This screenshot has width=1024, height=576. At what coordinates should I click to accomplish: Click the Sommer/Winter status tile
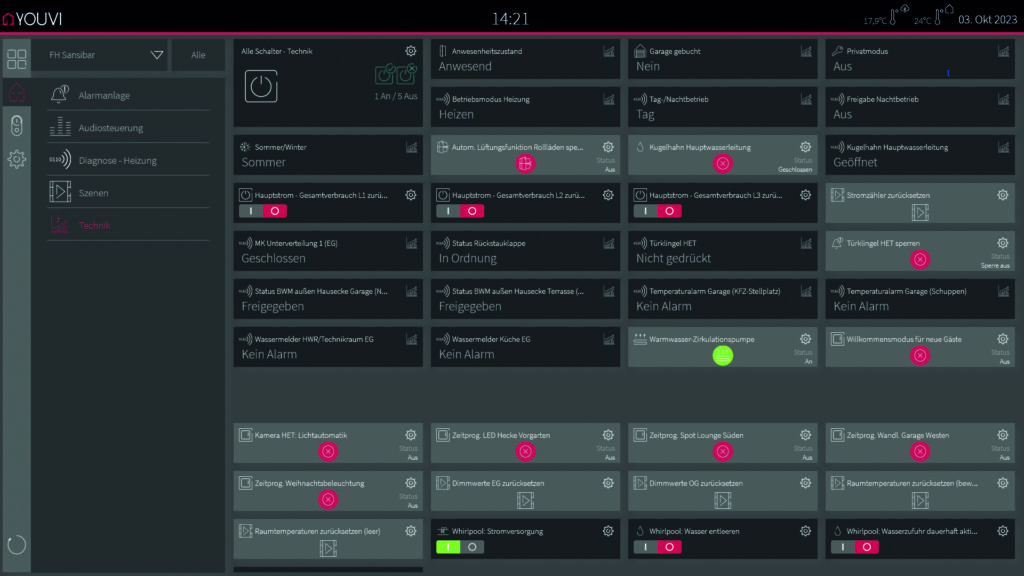[x=326, y=154]
